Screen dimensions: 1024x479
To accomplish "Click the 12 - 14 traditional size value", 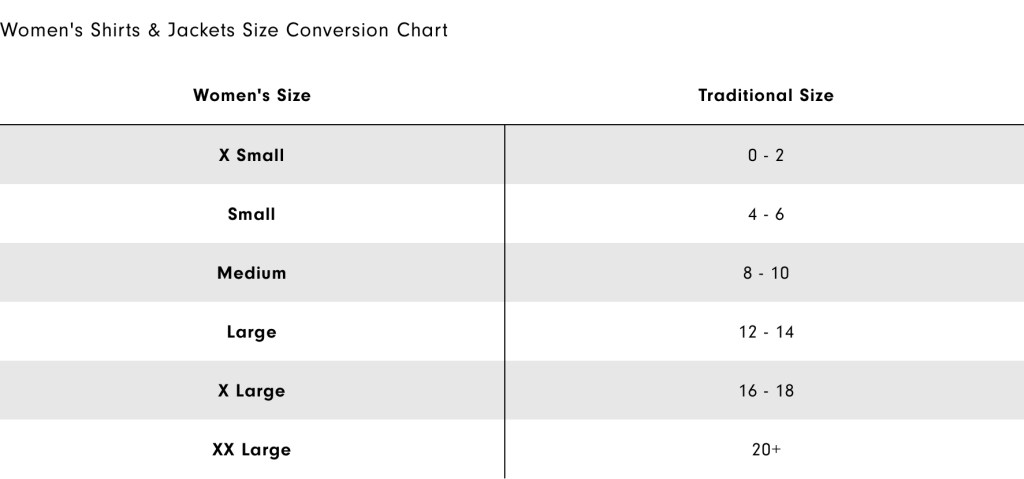I will click(766, 332).
